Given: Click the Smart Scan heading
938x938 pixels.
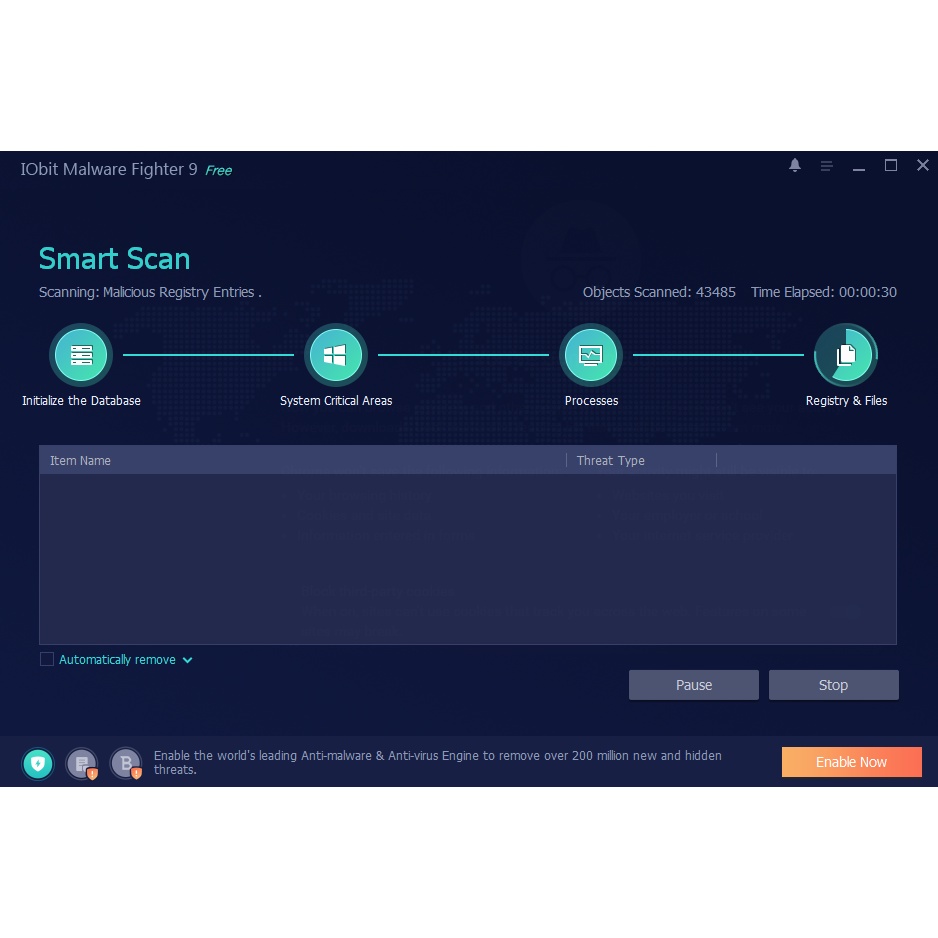Looking at the screenshot, I should [x=114, y=259].
